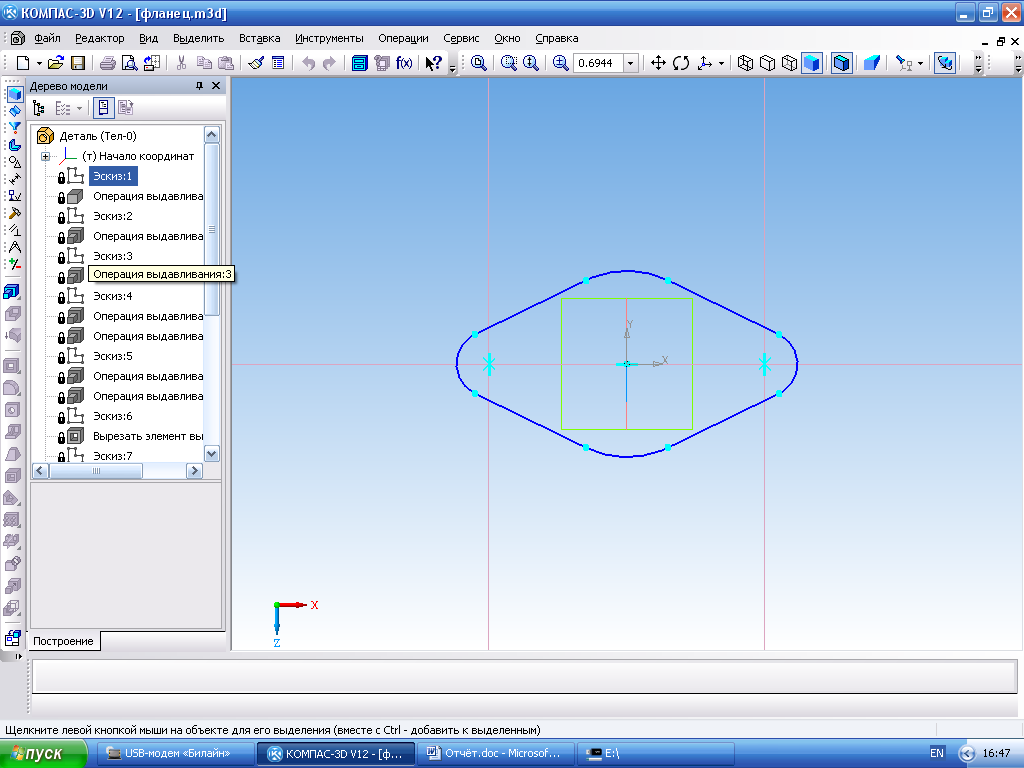Pin the Дерево модели panel
The image size is (1024, 768).
[x=200, y=86]
